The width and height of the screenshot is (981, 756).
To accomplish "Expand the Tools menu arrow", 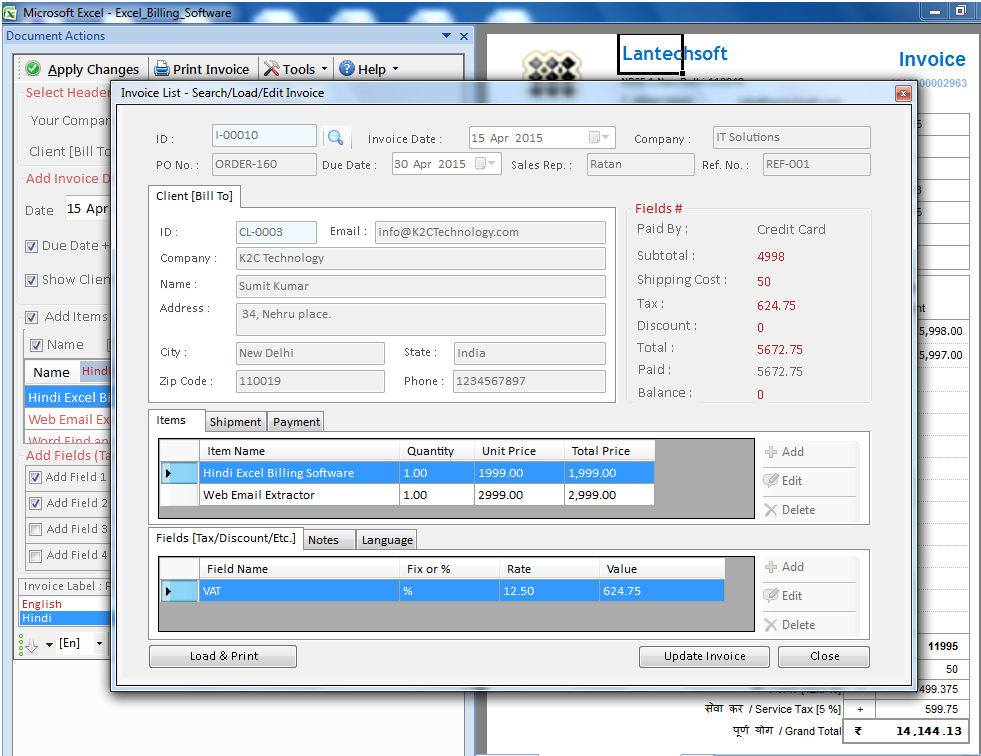I will pos(325,68).
